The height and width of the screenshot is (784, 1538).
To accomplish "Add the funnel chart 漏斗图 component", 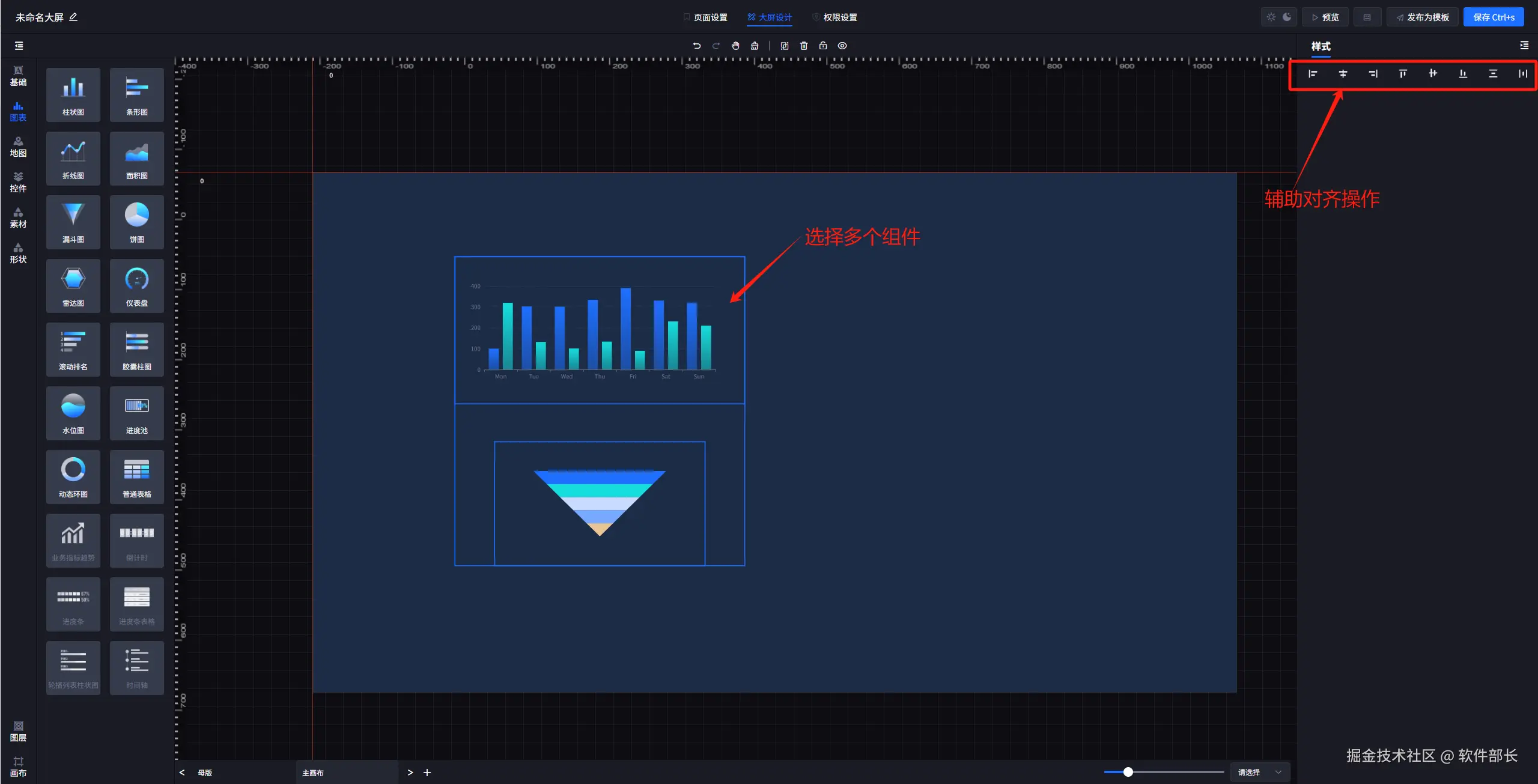I will 73,222.
